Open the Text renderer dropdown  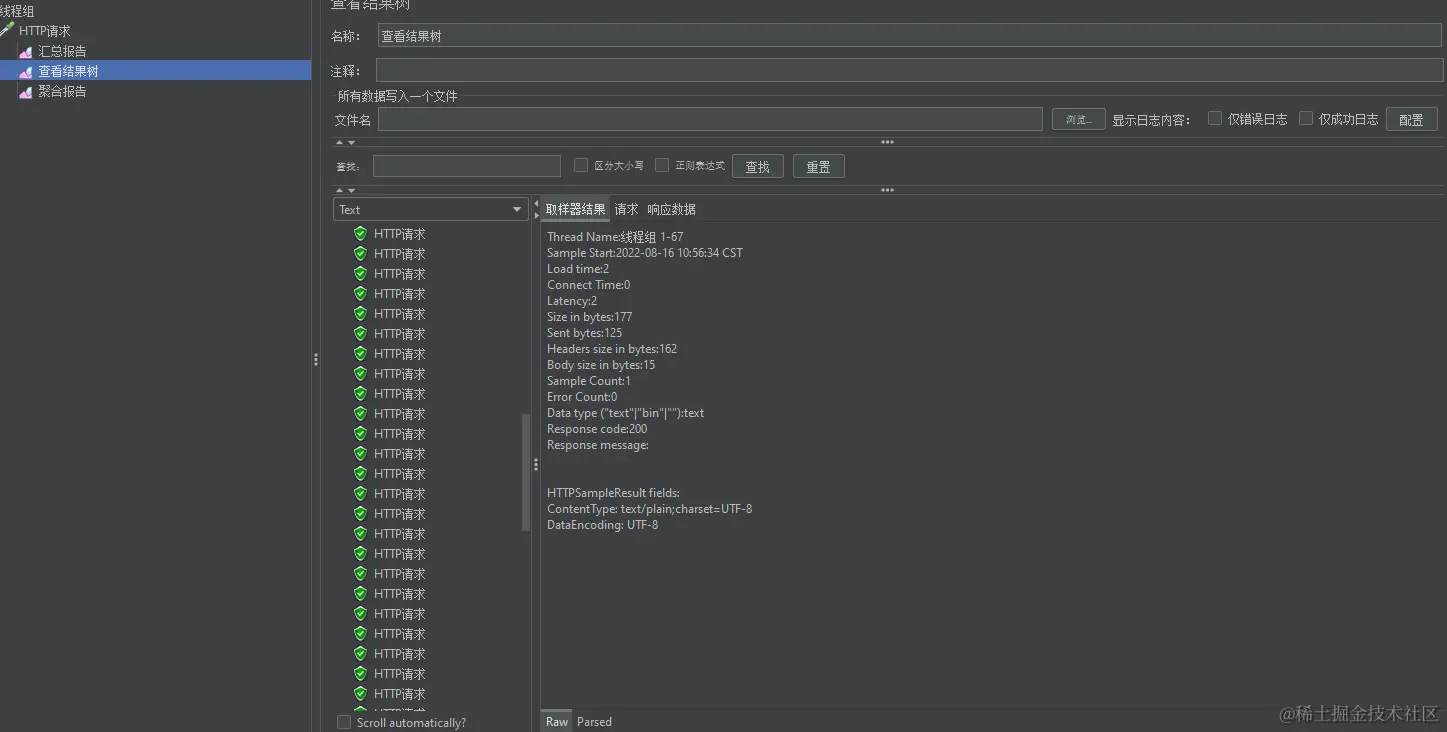click(430, 209)
